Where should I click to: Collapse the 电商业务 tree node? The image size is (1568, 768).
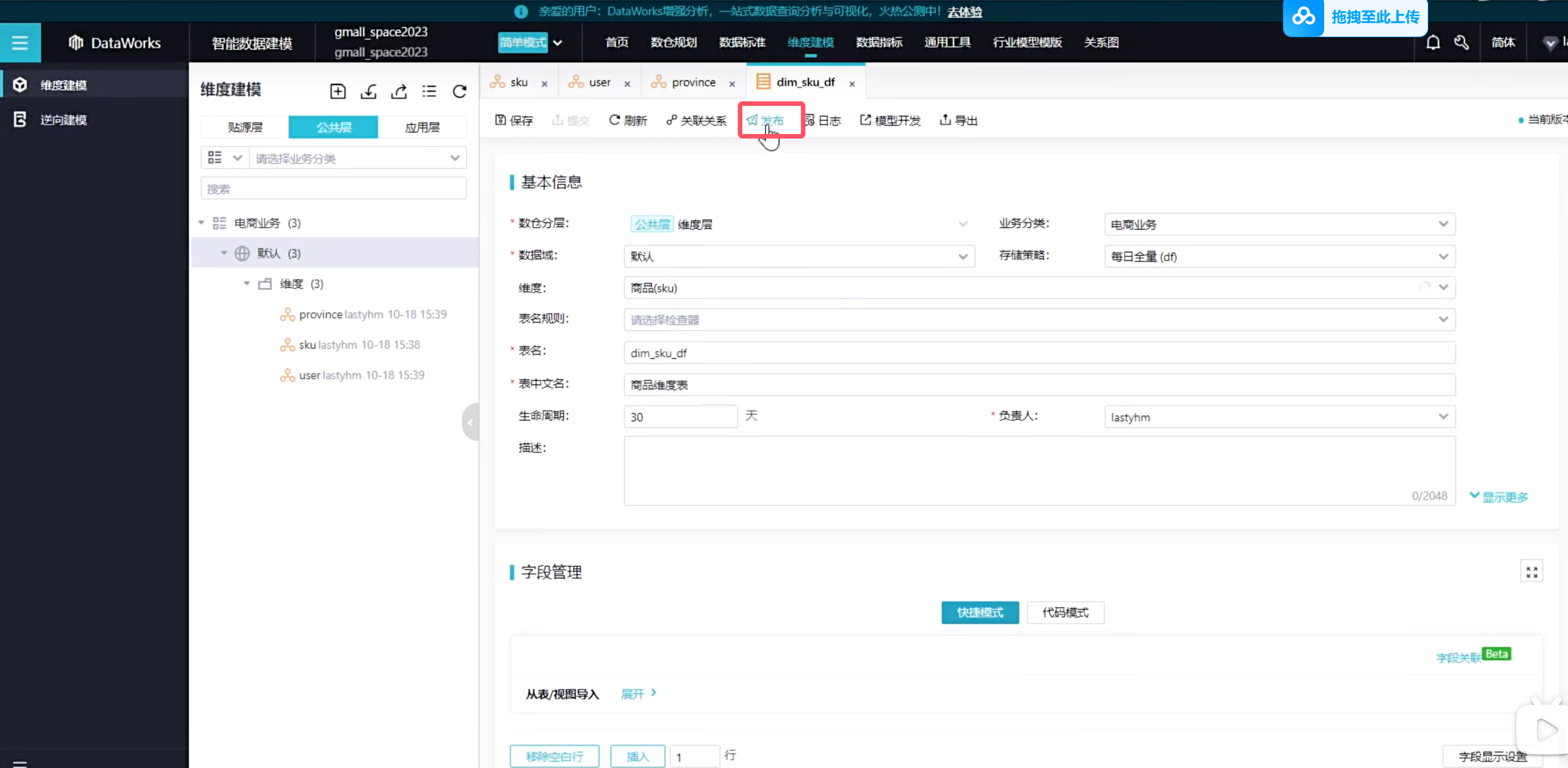point(202,224)
